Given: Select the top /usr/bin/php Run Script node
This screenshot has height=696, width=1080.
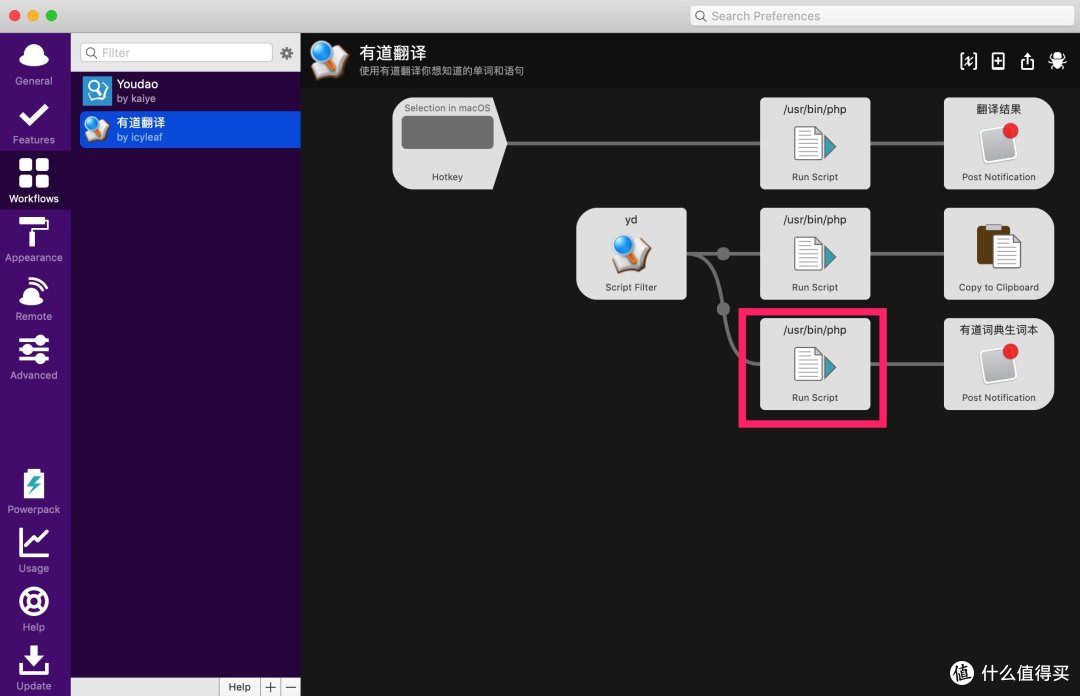Looking at the screenshot, I should point(815,143).
